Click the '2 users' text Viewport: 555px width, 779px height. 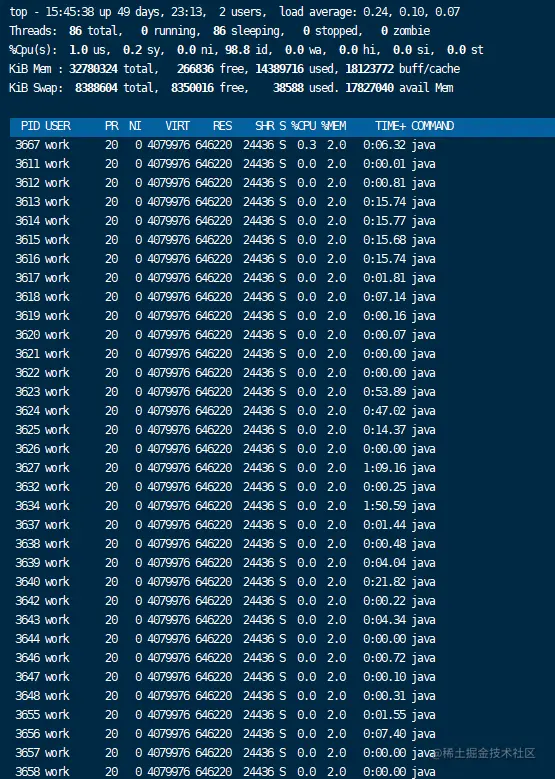(x=240, y=11)
